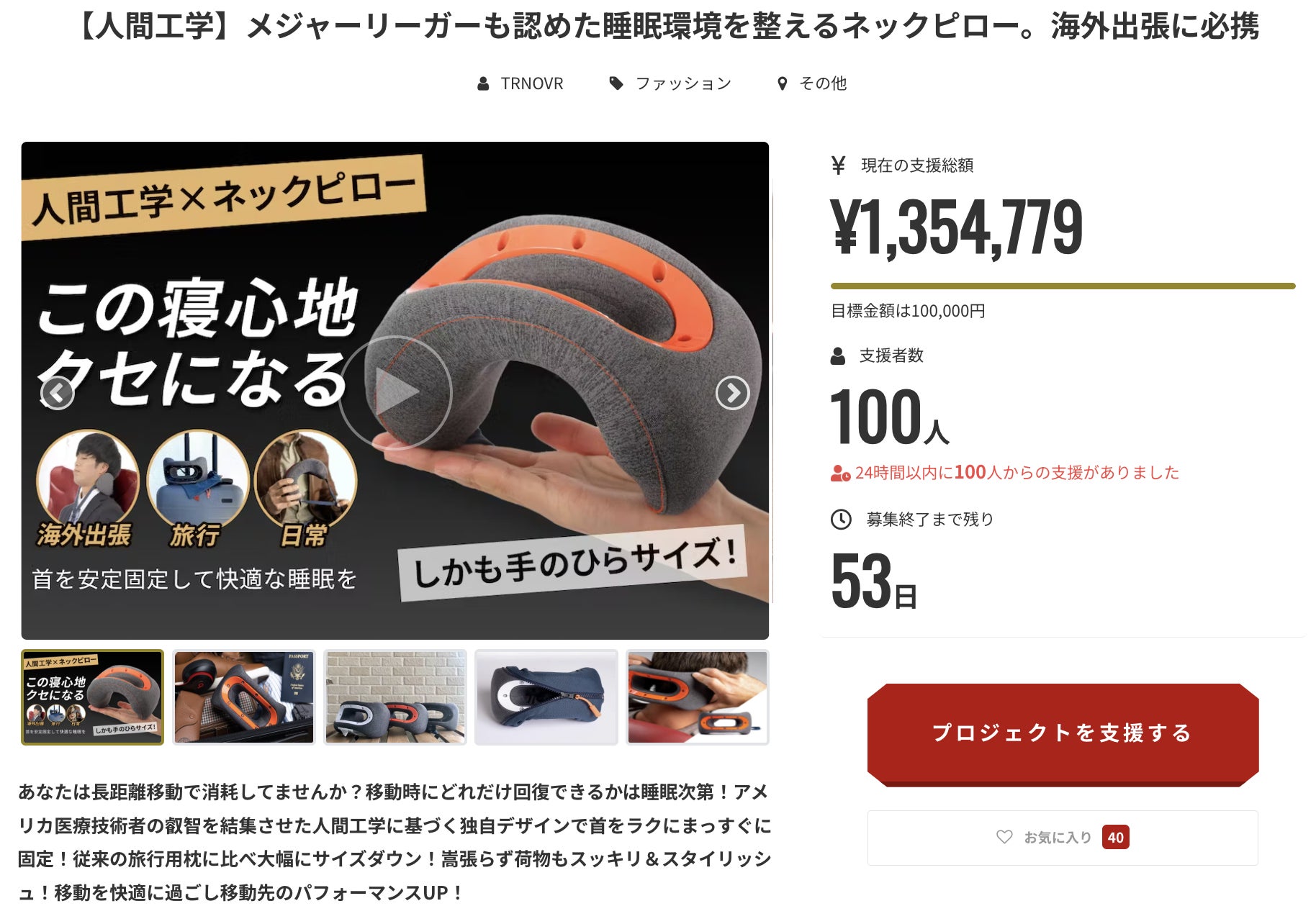Select the first thumbnail with この寝心地 text
The height and width of the screenshot is (924, 1316).
tap(93, 697)
